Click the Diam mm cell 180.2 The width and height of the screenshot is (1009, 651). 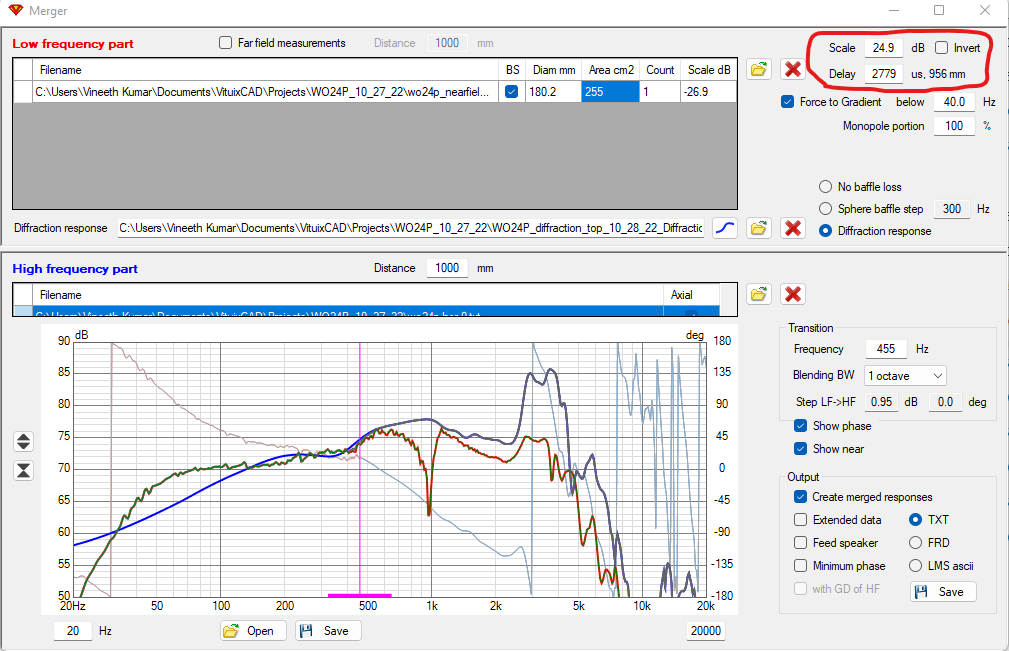553,91
